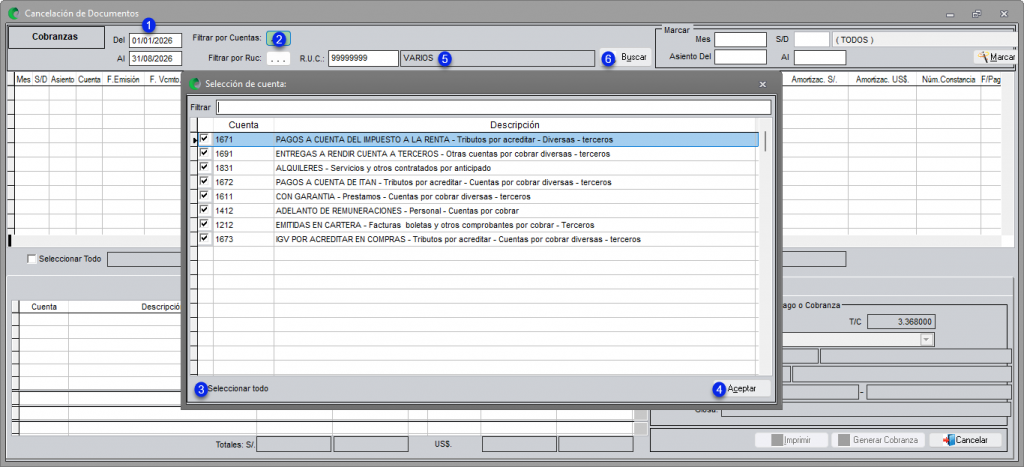Click the Descripción column header in dialog
1024x467 pixels.
tap(515, 125)
